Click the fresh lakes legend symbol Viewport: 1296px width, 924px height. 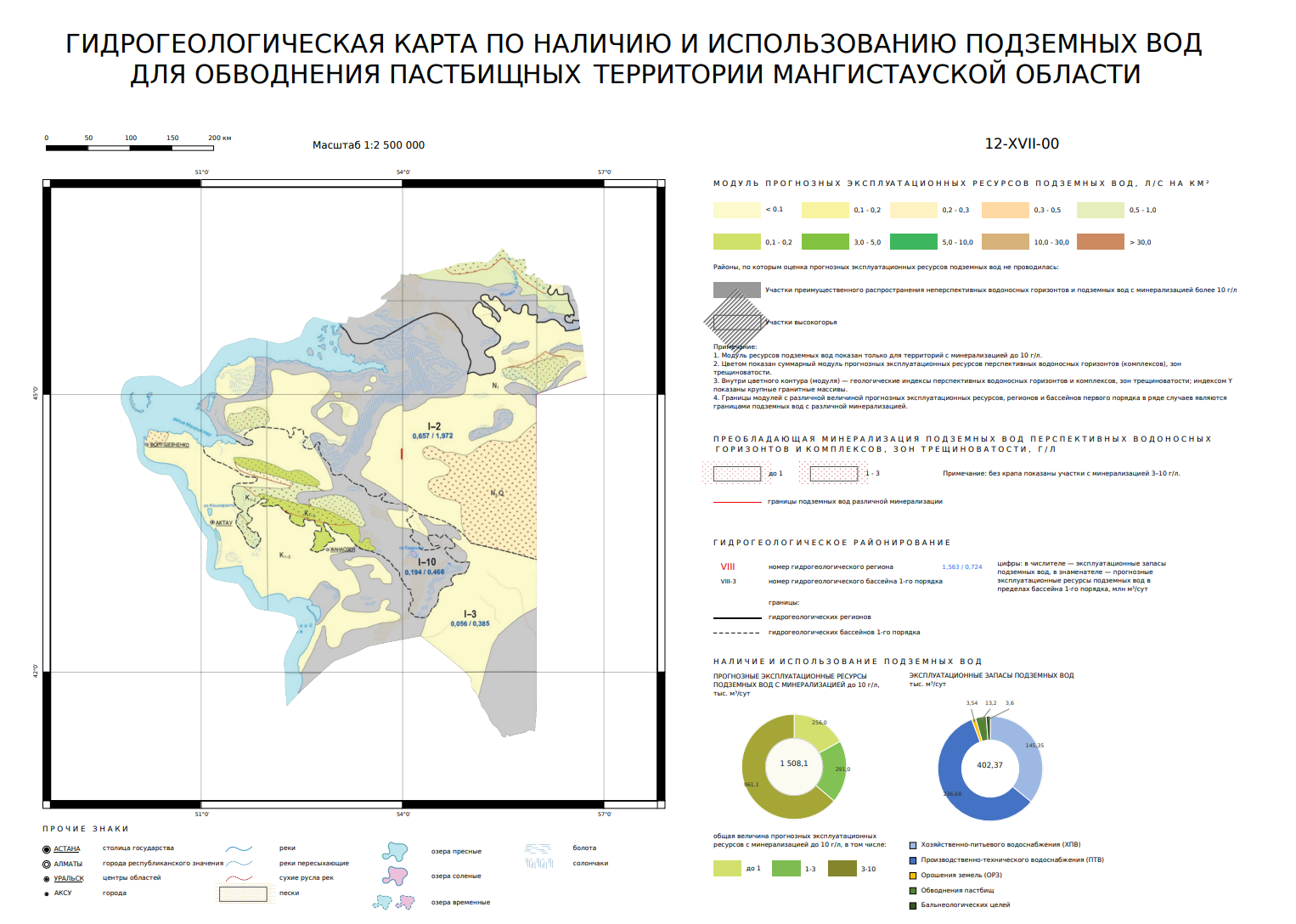tap(395, 851)
